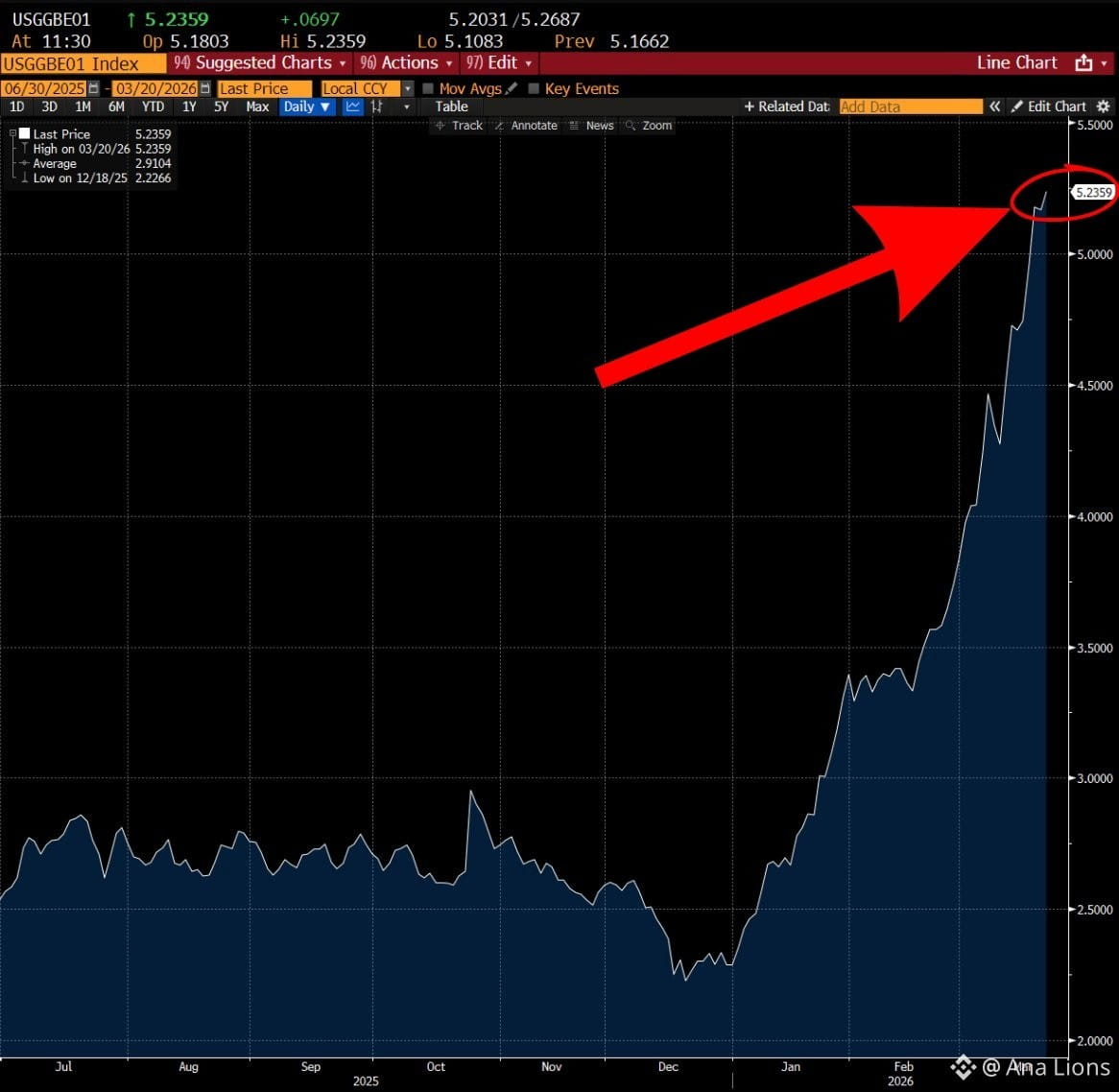Click the USGGBE01 Index security field
Viewport: 1119px width, 1092px height.
click(x=83, y=63)
